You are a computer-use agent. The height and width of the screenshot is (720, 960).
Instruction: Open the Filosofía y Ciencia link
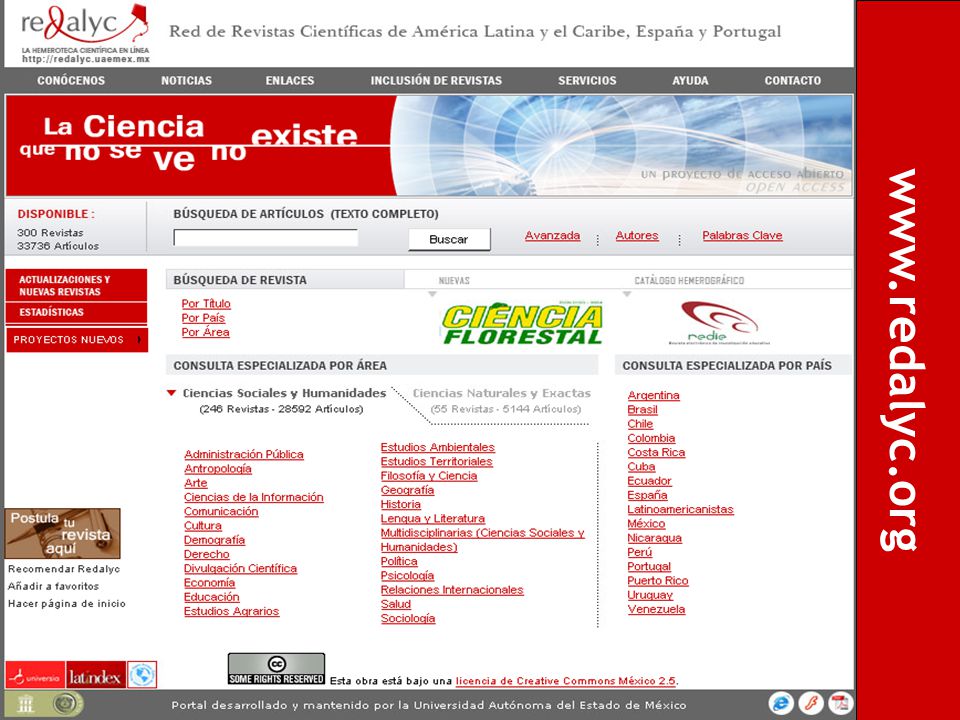point(429,476)
